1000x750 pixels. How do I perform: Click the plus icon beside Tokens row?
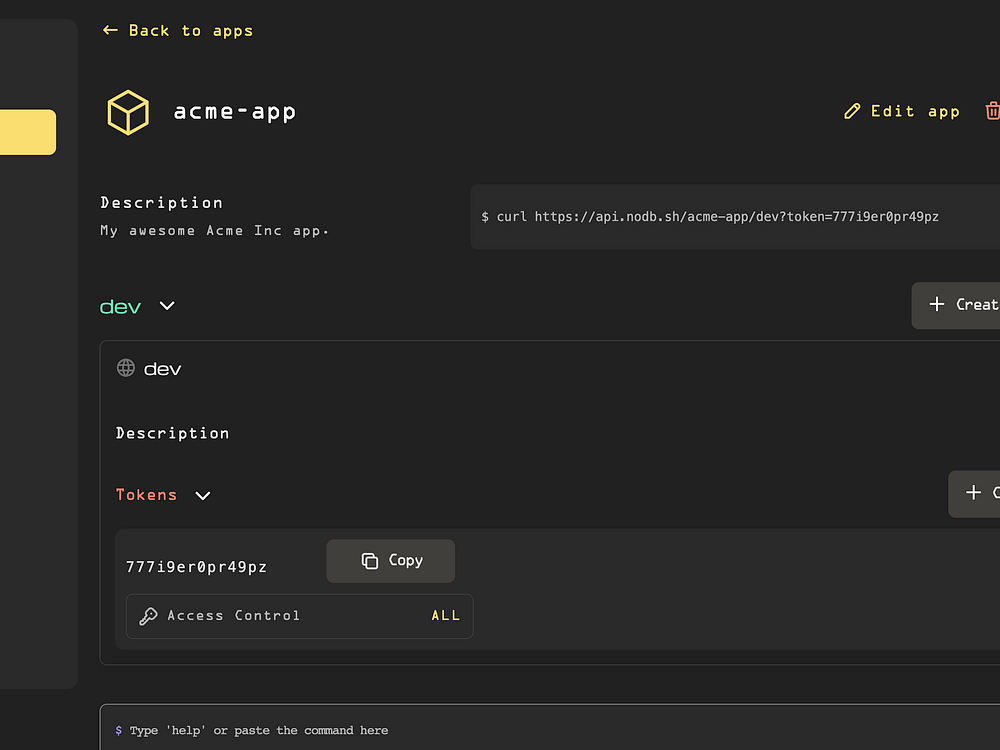(973, 492)
